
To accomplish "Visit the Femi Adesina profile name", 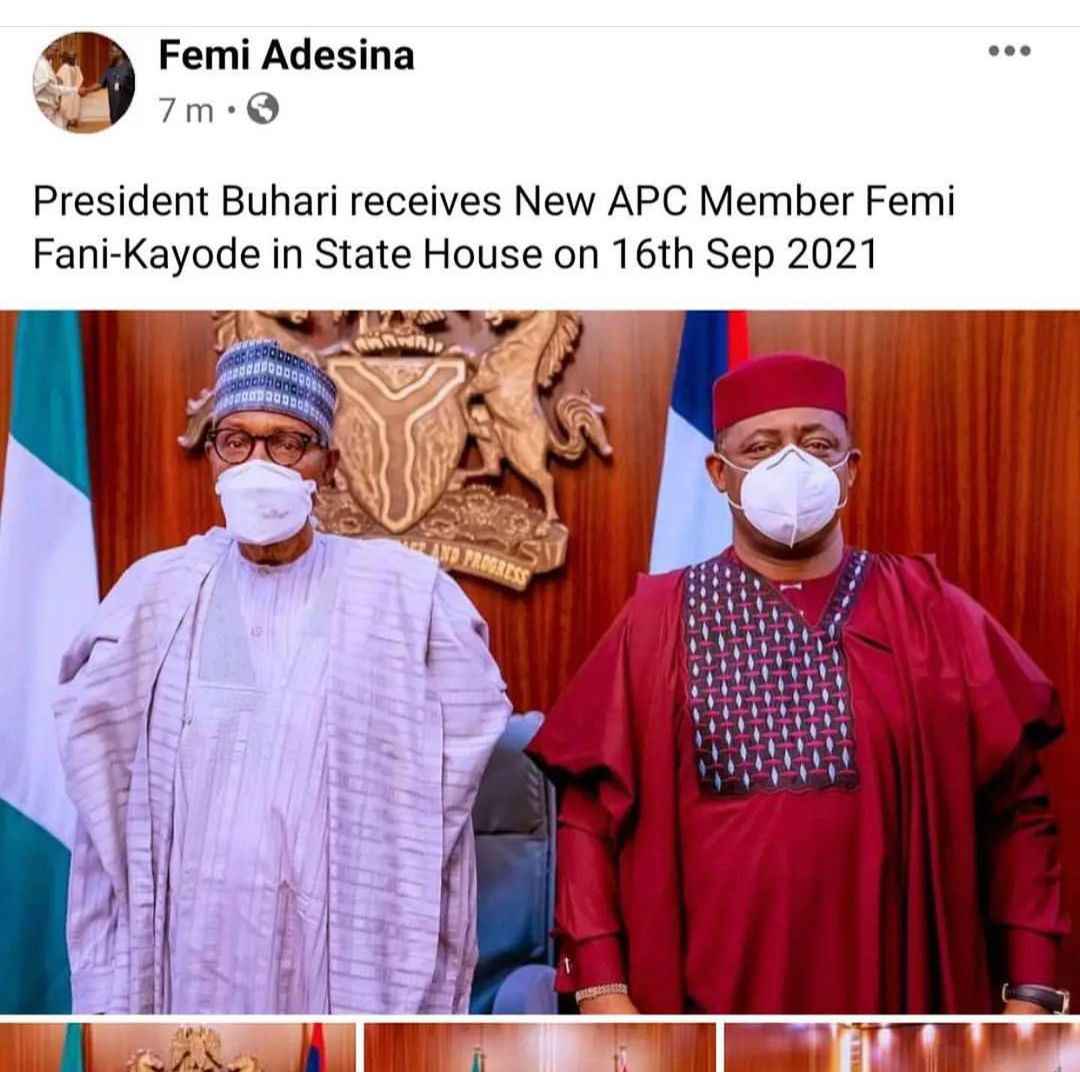I will [287, 56].
